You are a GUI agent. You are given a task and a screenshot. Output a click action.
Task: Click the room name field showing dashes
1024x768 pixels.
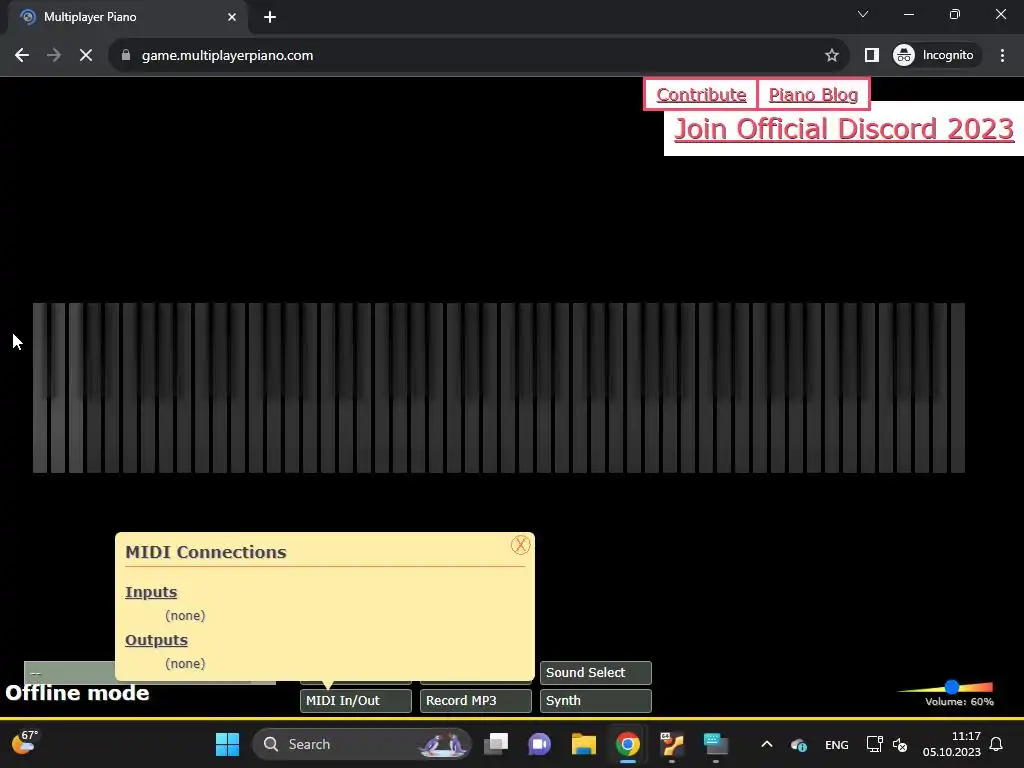[x=69, y=672]
